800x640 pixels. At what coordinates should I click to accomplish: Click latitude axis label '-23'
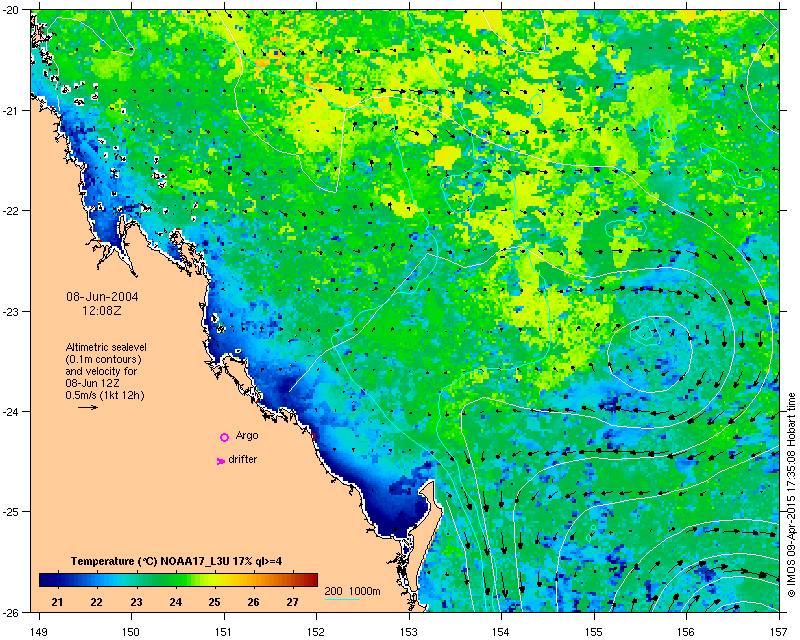pos(11,311)
